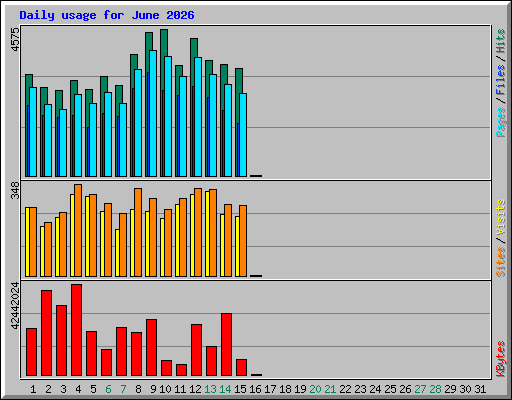Click the cyan files bar for day 15
This screenshot has width=512, height=400.
pos(243,135)
